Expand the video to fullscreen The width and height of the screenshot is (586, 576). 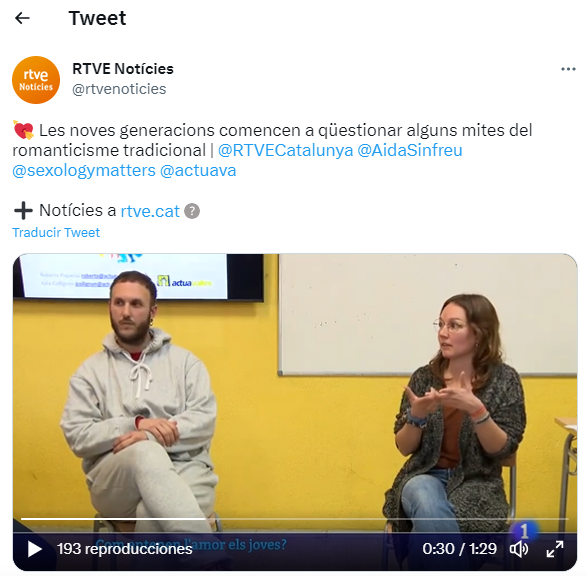[x=555, y=549]
